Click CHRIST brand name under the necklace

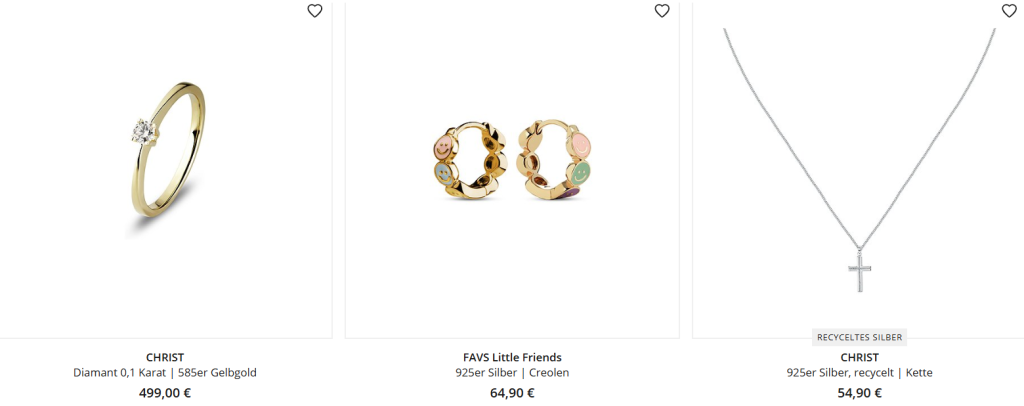(x=859, y=357)
